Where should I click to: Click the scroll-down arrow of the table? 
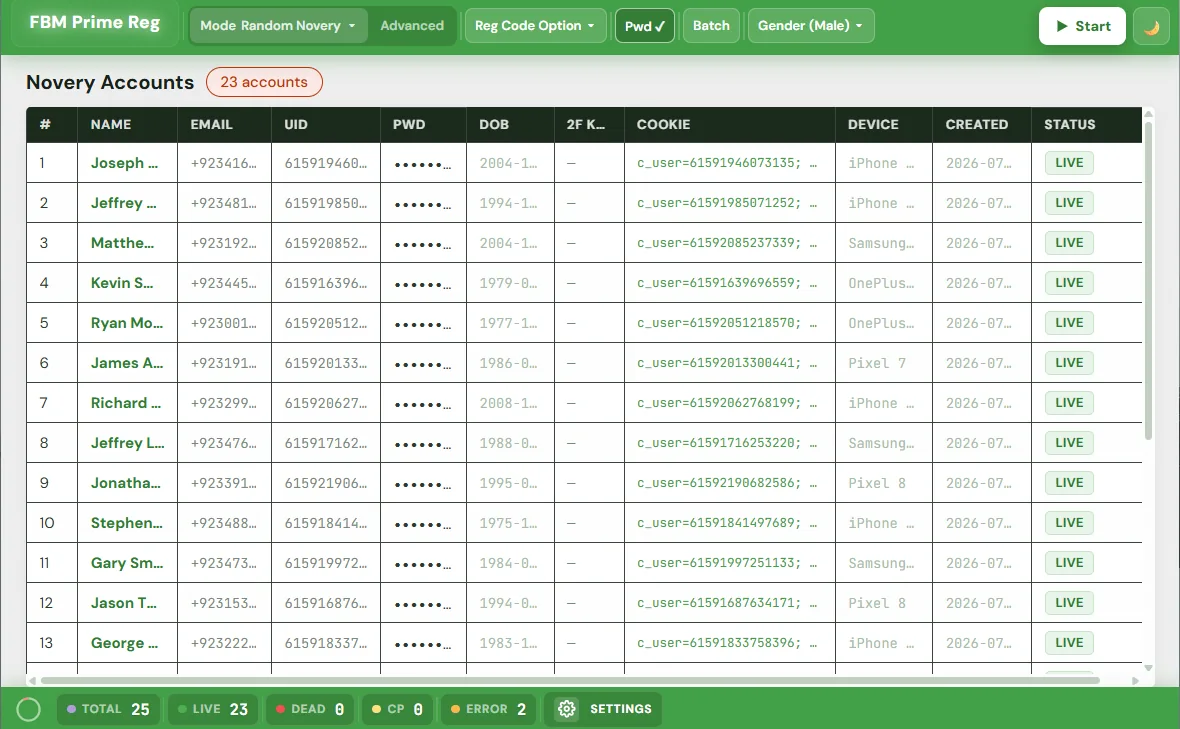click(x=1148, y=667)
